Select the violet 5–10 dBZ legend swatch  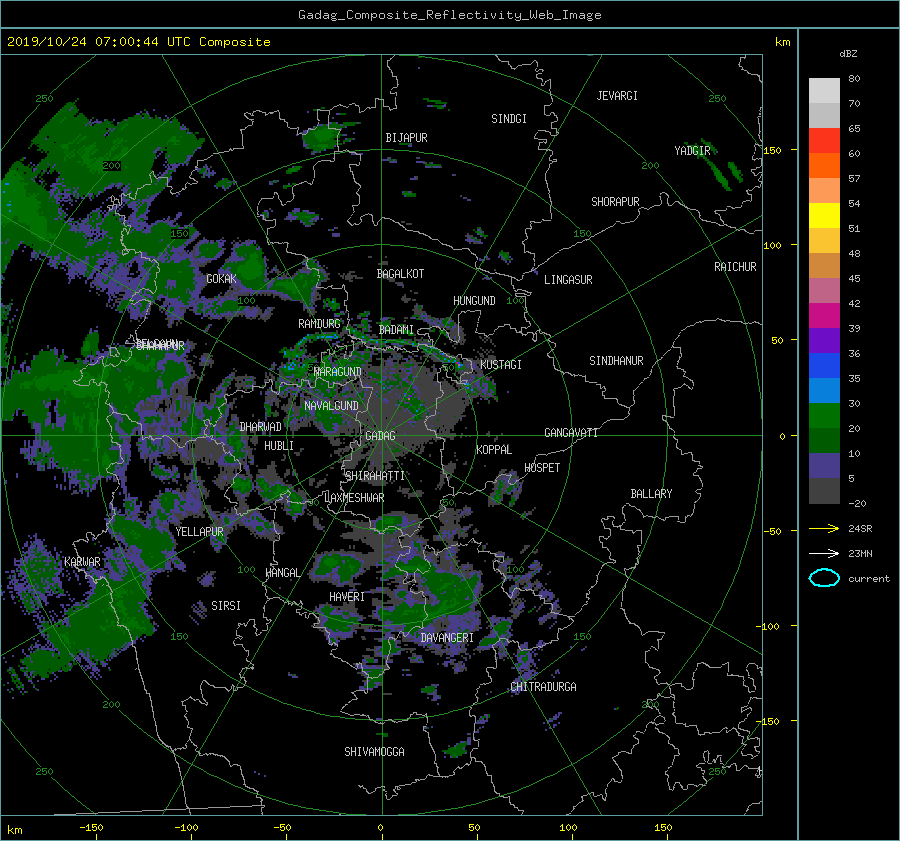[x=824, y=466]
